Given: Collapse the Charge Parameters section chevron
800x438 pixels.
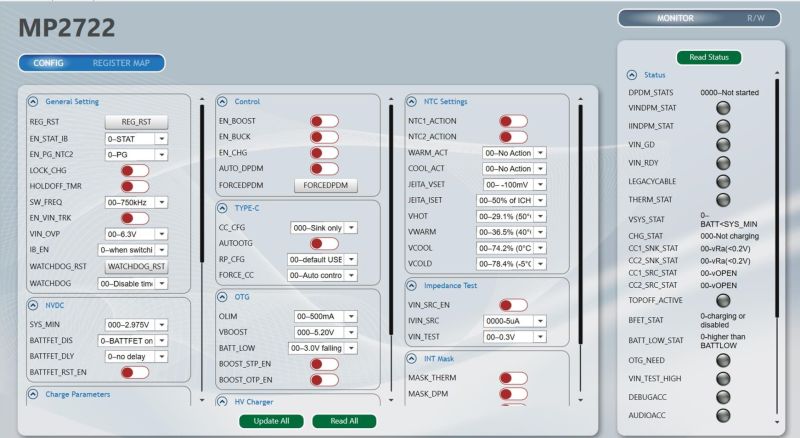Looking at the screenshot, I should (33, 394).
